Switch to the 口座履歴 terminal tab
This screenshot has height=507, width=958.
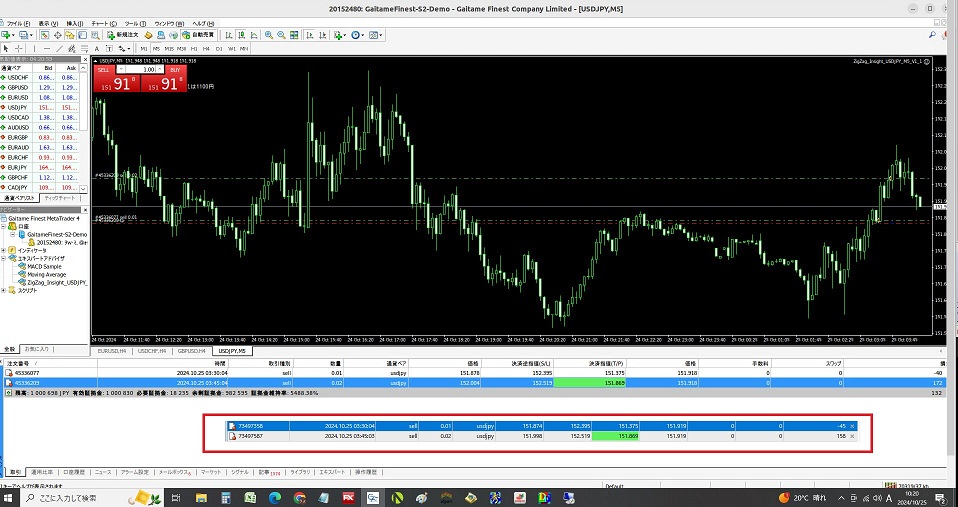[75, 471]
